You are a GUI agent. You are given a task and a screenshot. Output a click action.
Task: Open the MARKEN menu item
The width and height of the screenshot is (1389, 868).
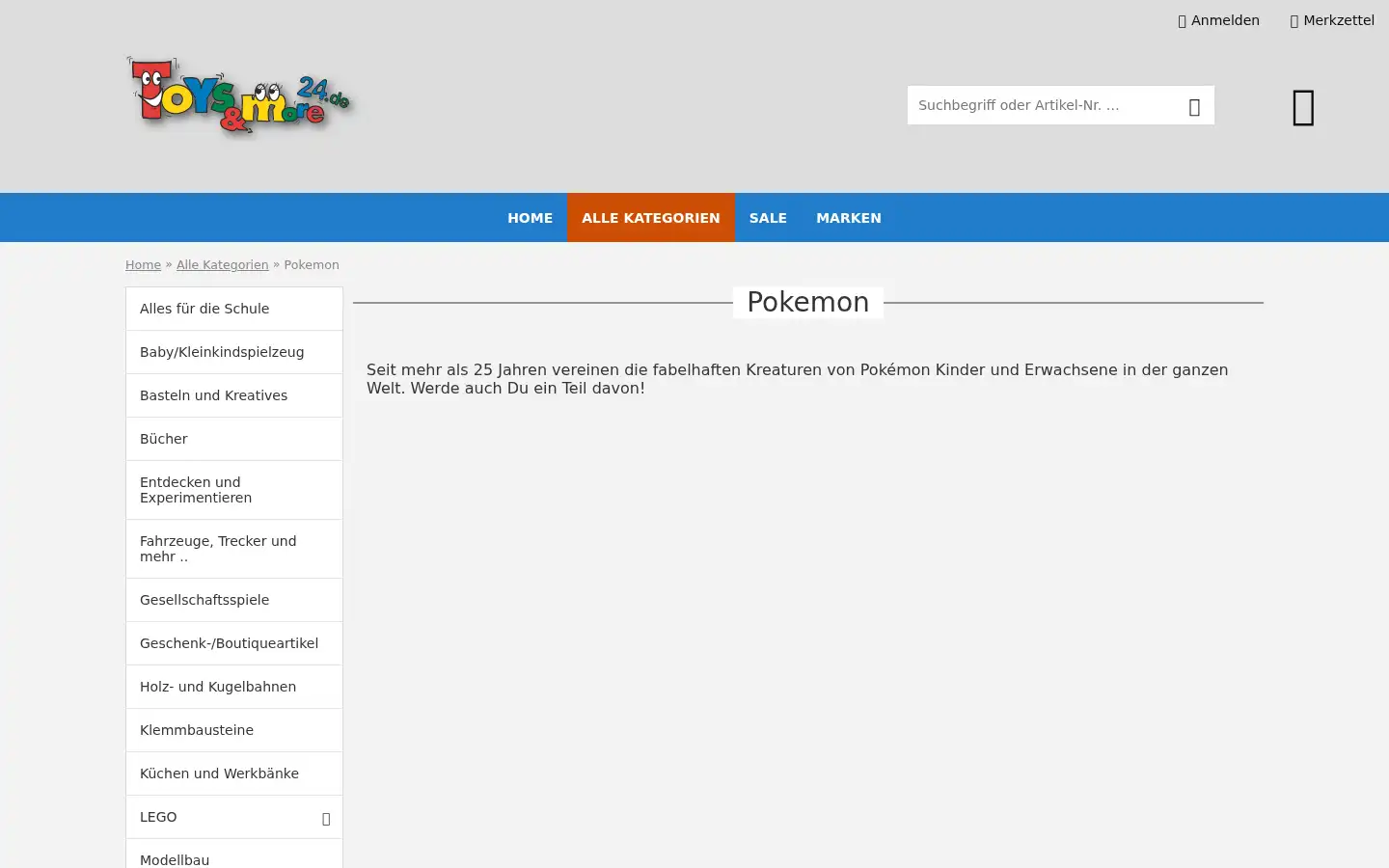849,218
